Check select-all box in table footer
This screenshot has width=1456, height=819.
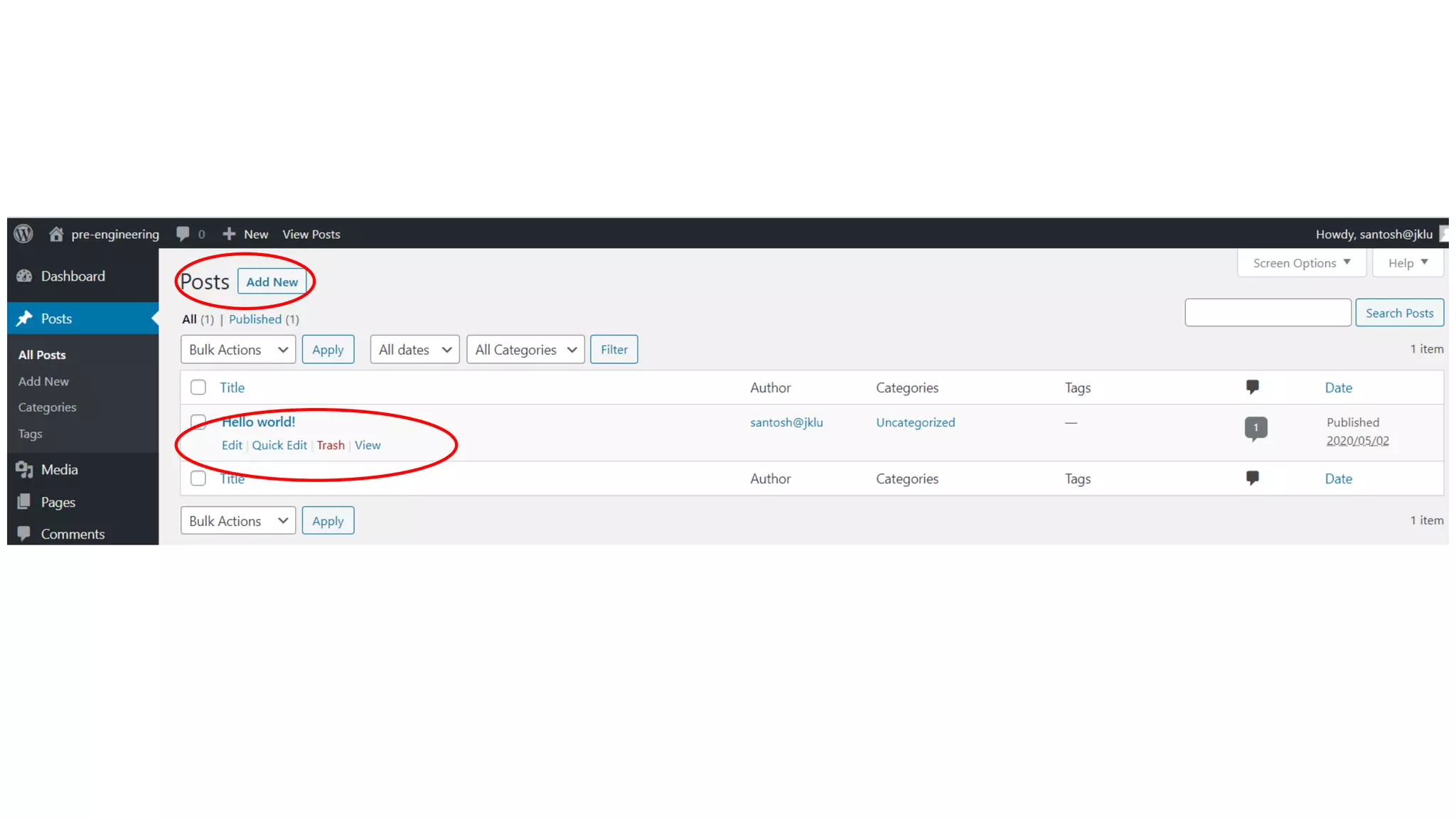[x=198, y=478]
